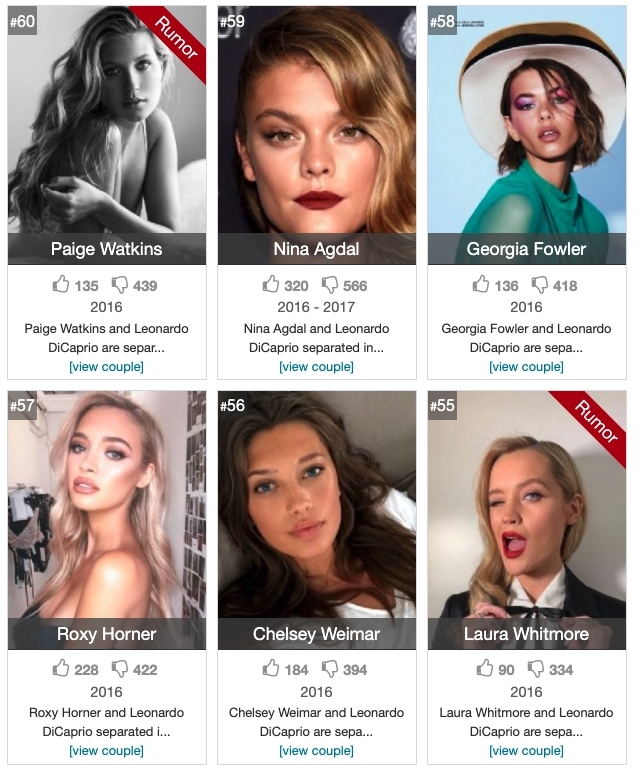Screen dimensions: 642x770
Task: Select the Laura Whitmore name caption
Action: [x=527, y=634]
